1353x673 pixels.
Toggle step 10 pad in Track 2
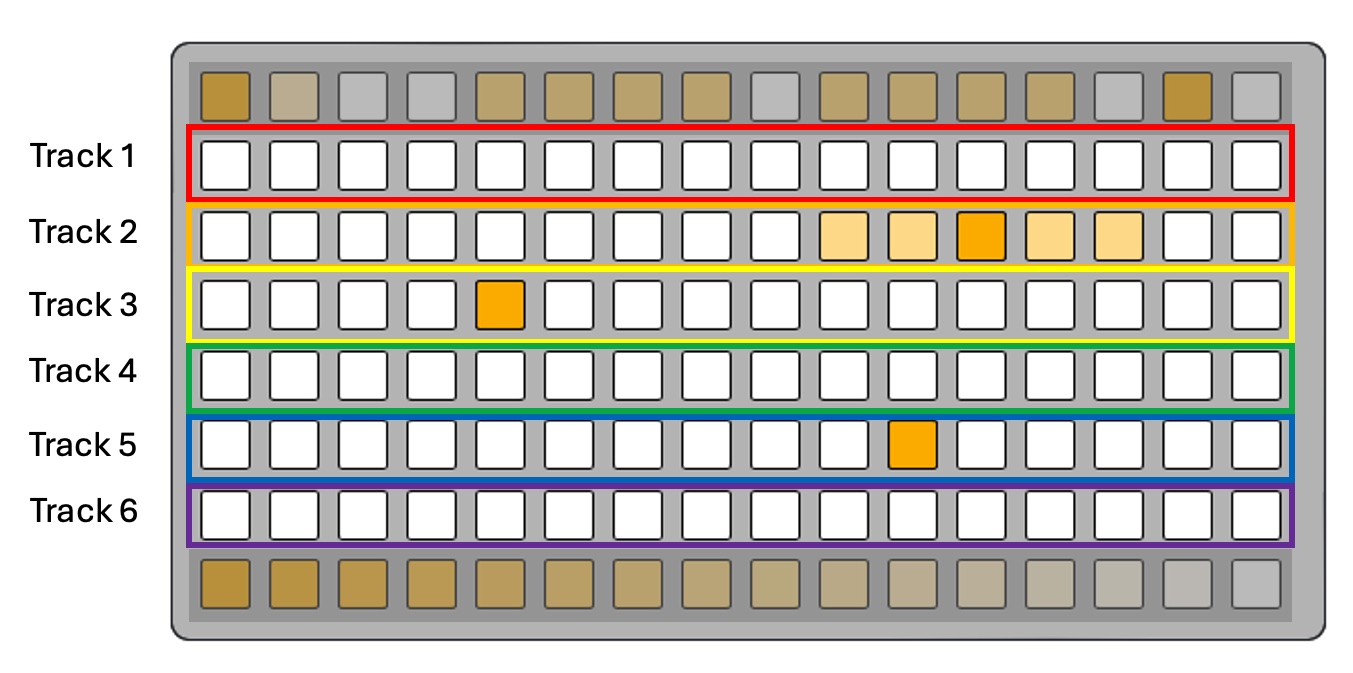(844, 236)
